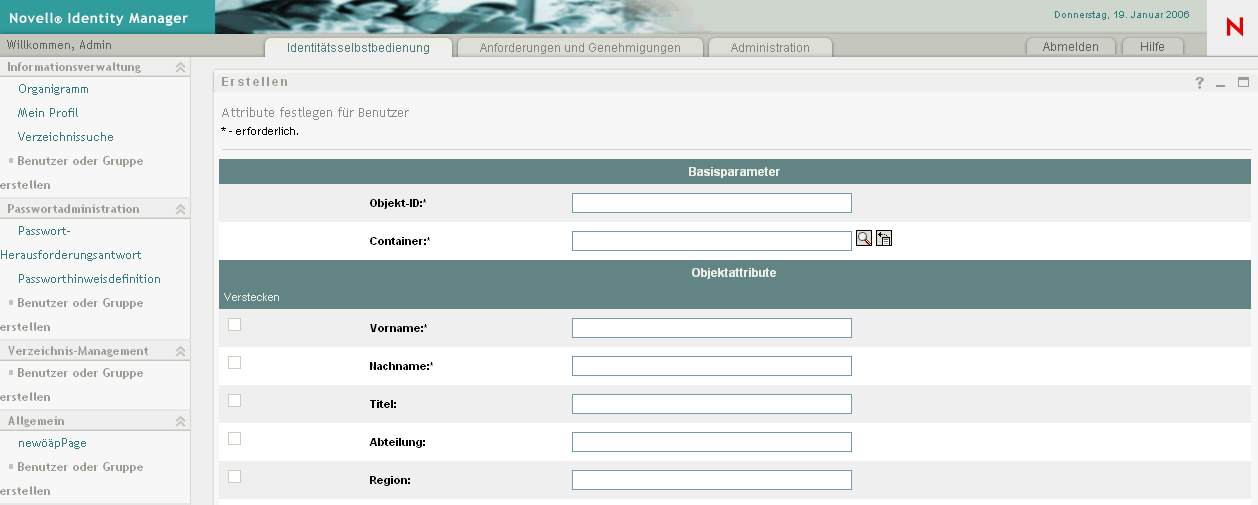Open Passwort-Herausforderungsantwort link

click(x=71, y=242)
